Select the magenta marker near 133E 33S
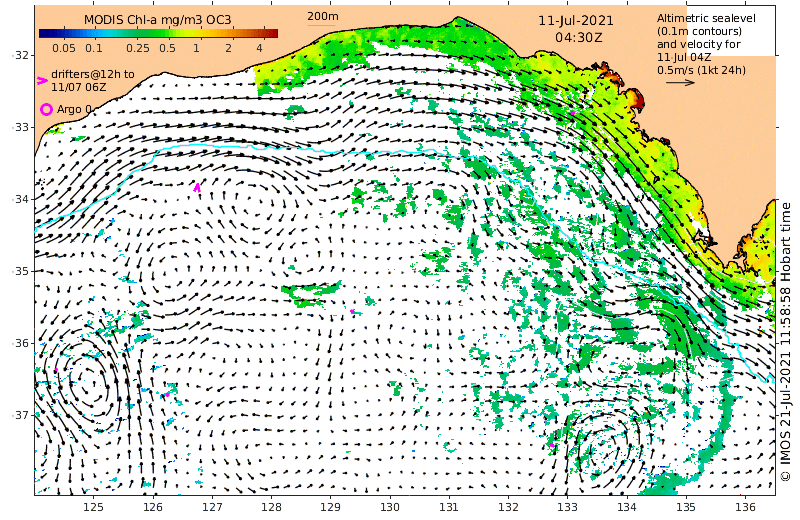The width and height of the screenshot is (800, 520). pos(572,113)
